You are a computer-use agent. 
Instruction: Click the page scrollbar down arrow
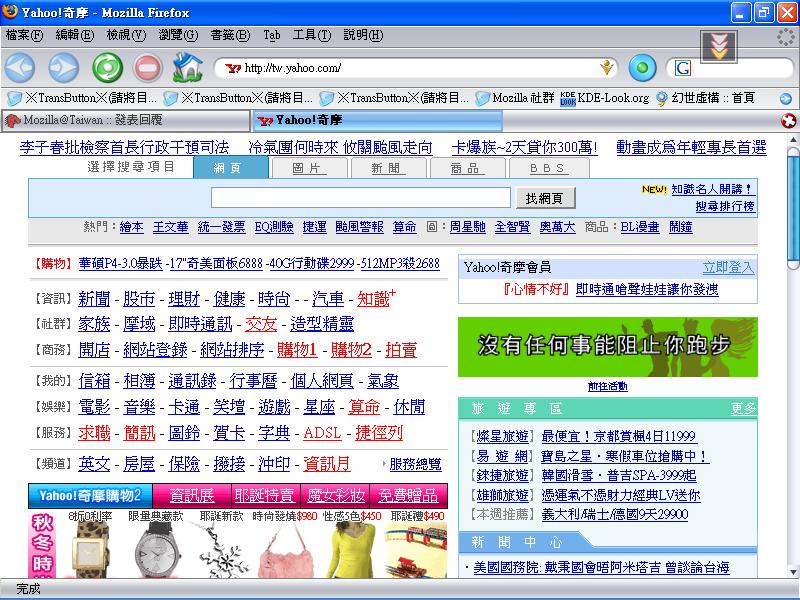pos(793,572)
